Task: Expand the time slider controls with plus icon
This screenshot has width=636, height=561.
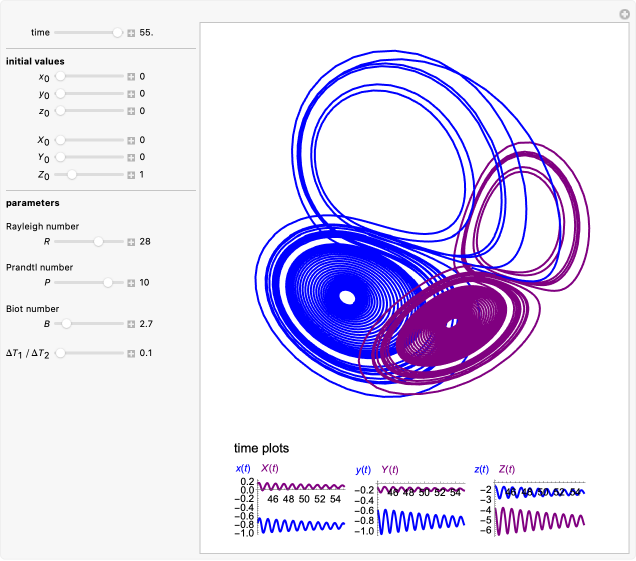Action: (x=131, y=33)
